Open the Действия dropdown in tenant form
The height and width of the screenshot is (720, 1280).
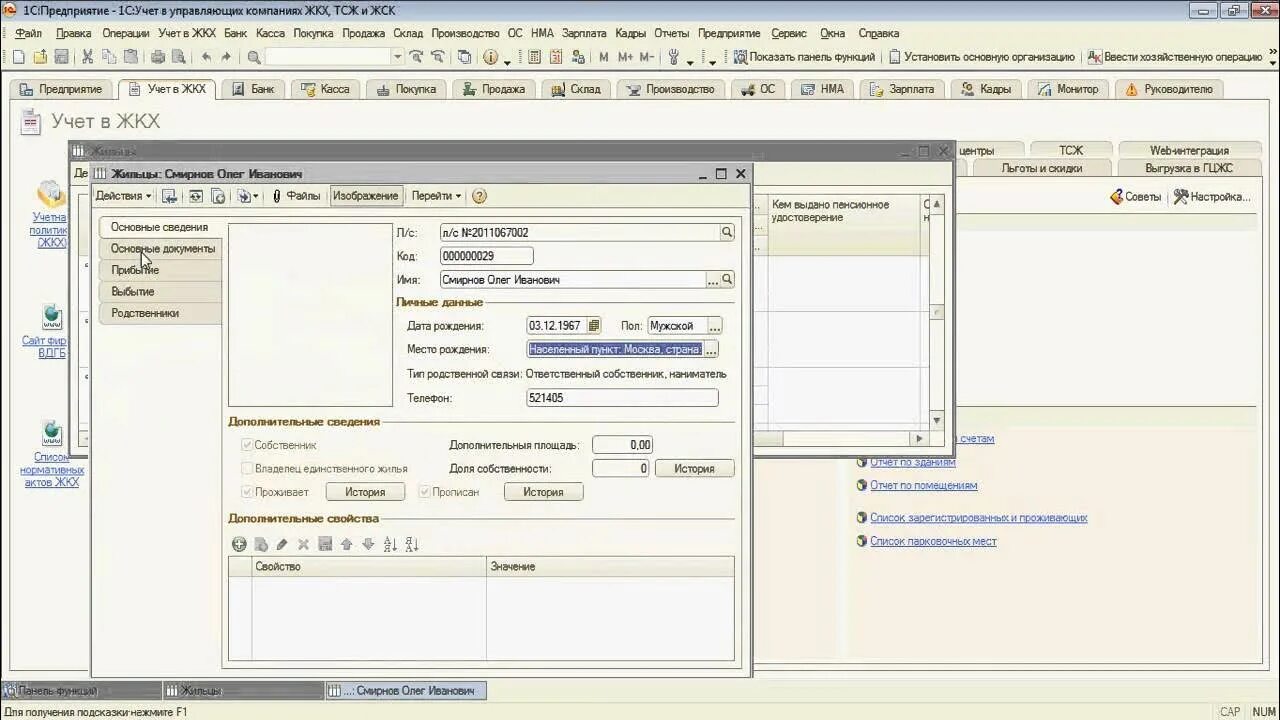pos(124,196)
